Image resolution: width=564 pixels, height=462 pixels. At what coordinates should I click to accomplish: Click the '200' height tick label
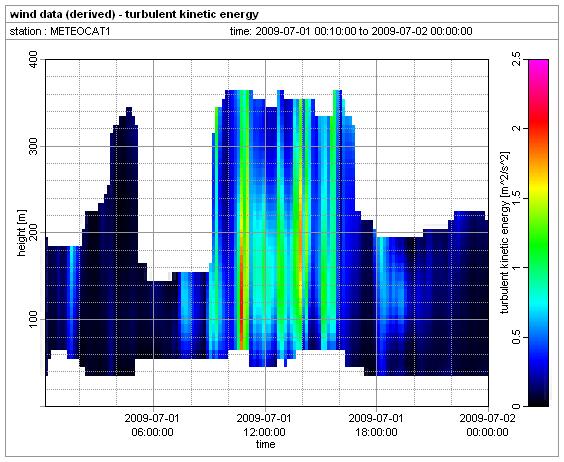coord(33,233)
